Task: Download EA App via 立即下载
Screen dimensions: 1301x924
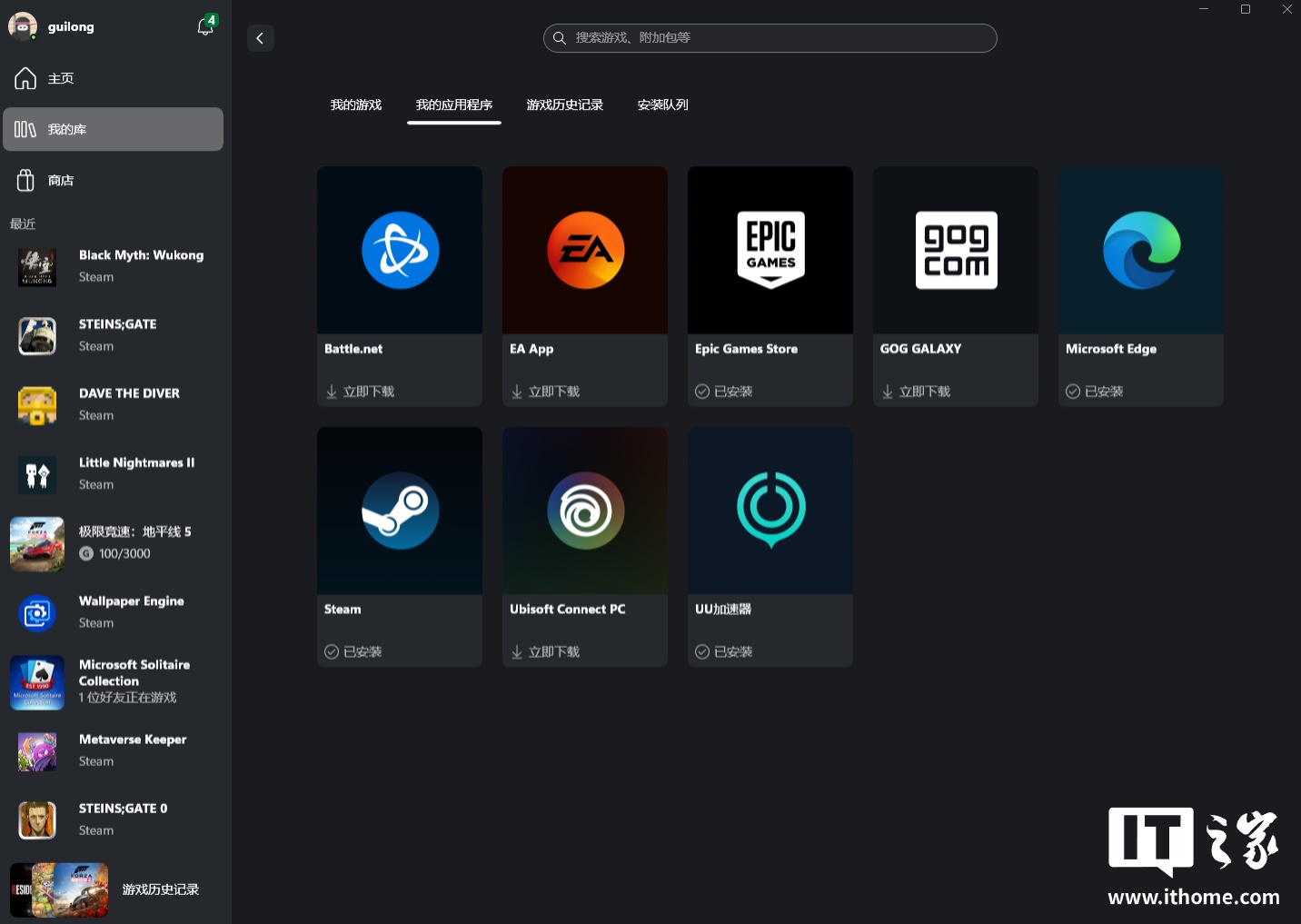Action: pos(546,392)
